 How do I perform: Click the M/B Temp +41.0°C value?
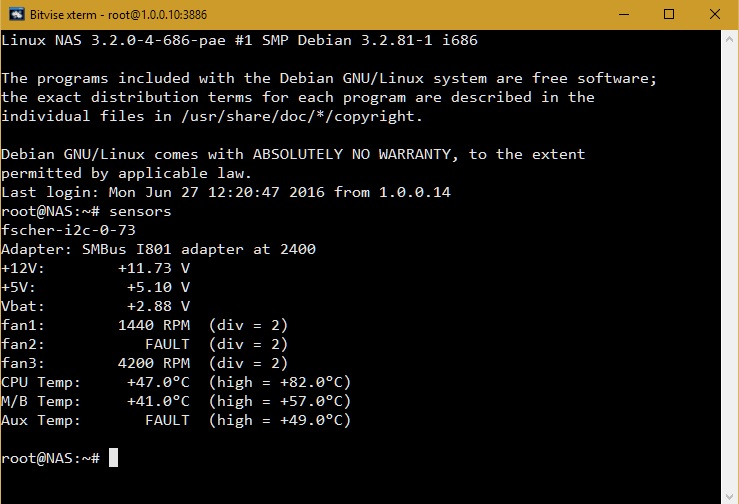[158, 401]
